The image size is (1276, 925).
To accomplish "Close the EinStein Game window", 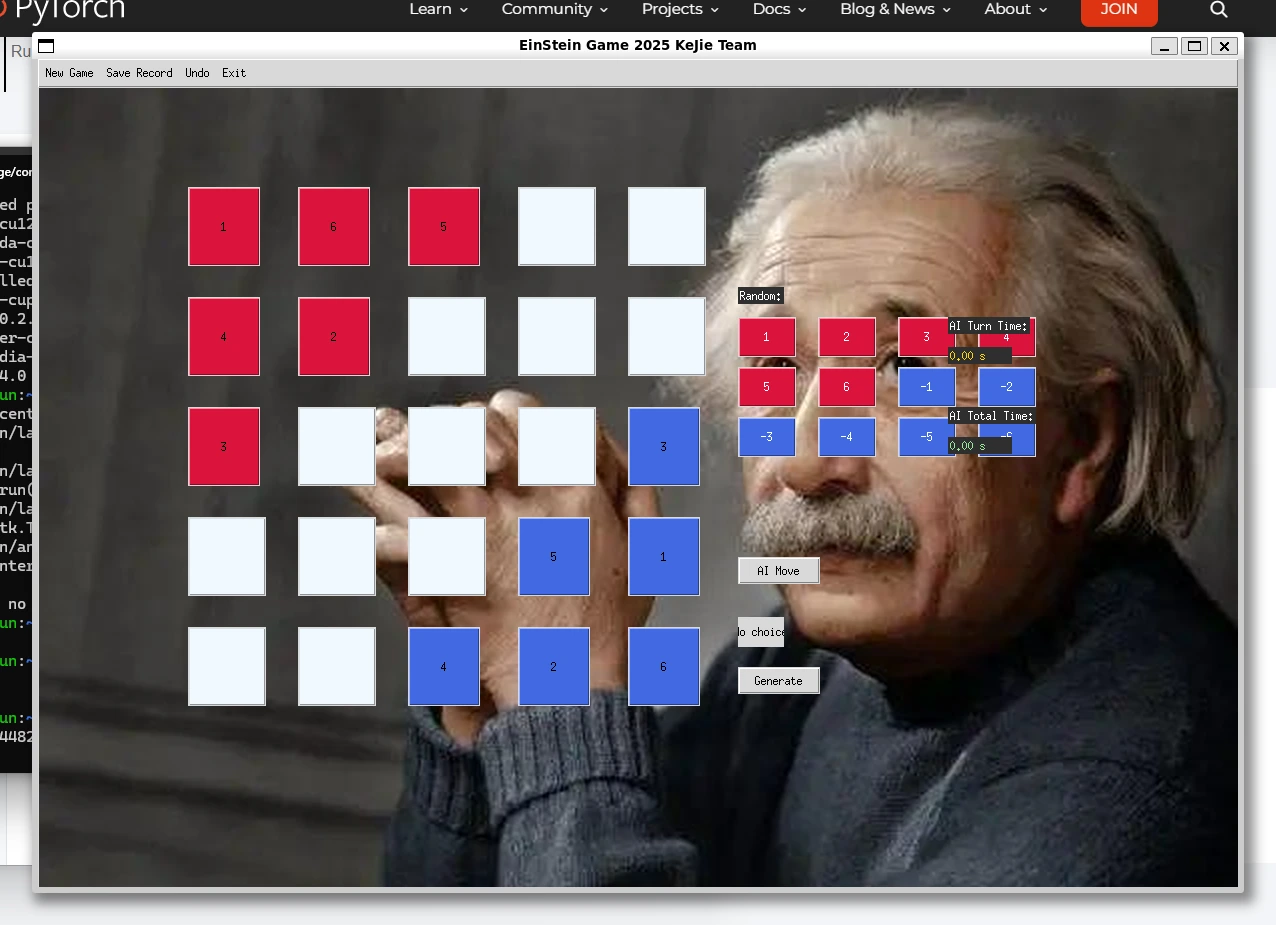I will pos(1224,46).
